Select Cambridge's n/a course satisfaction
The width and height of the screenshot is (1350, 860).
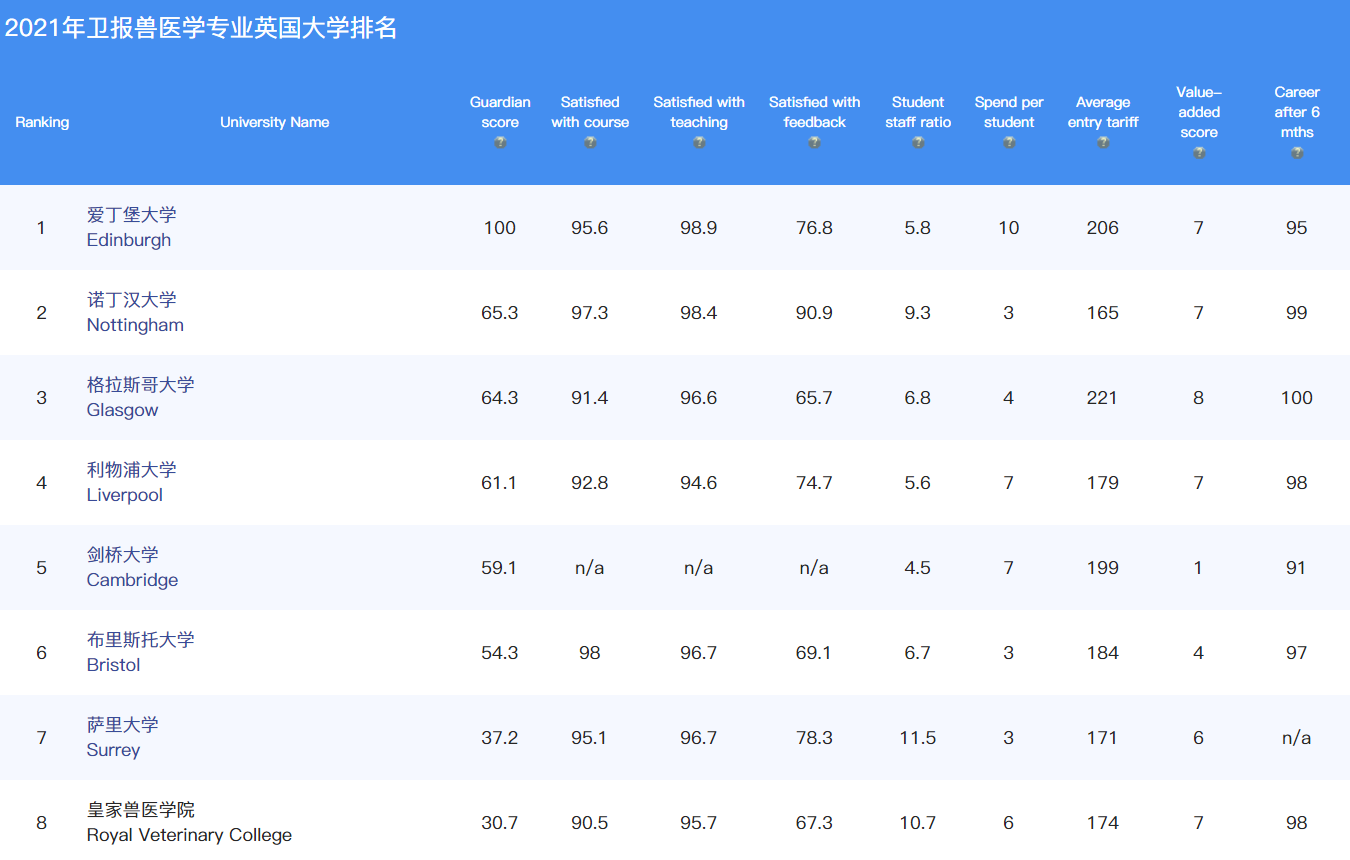coord(590,568)
